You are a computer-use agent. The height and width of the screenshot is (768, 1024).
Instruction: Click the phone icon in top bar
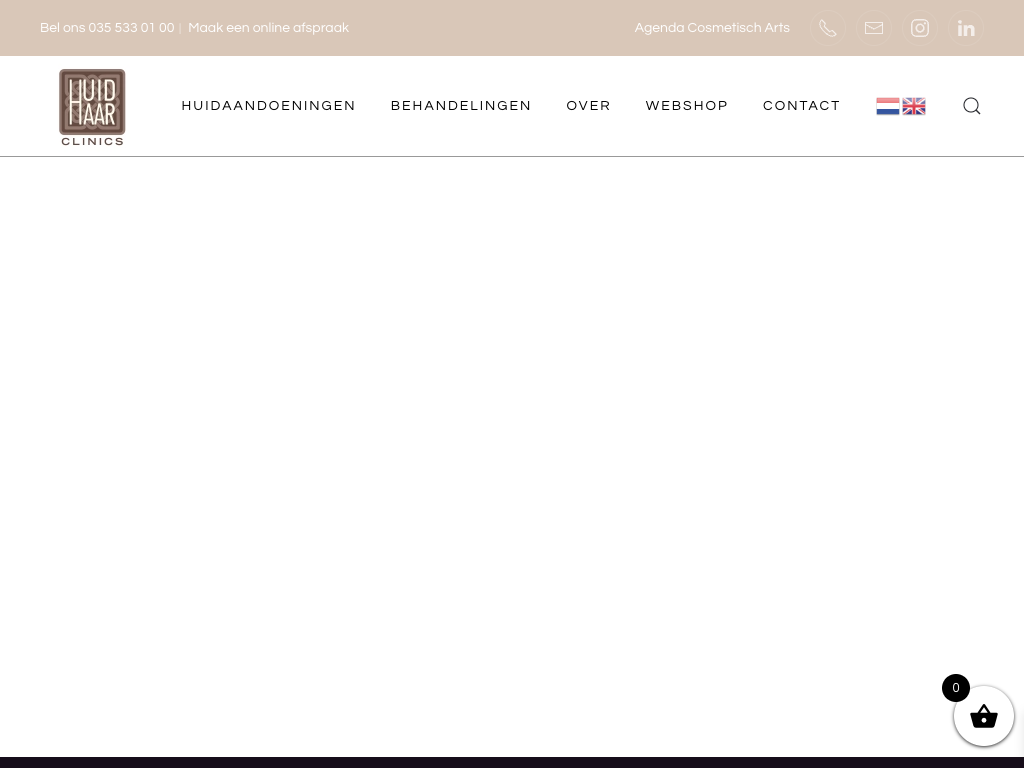[827, 28]
